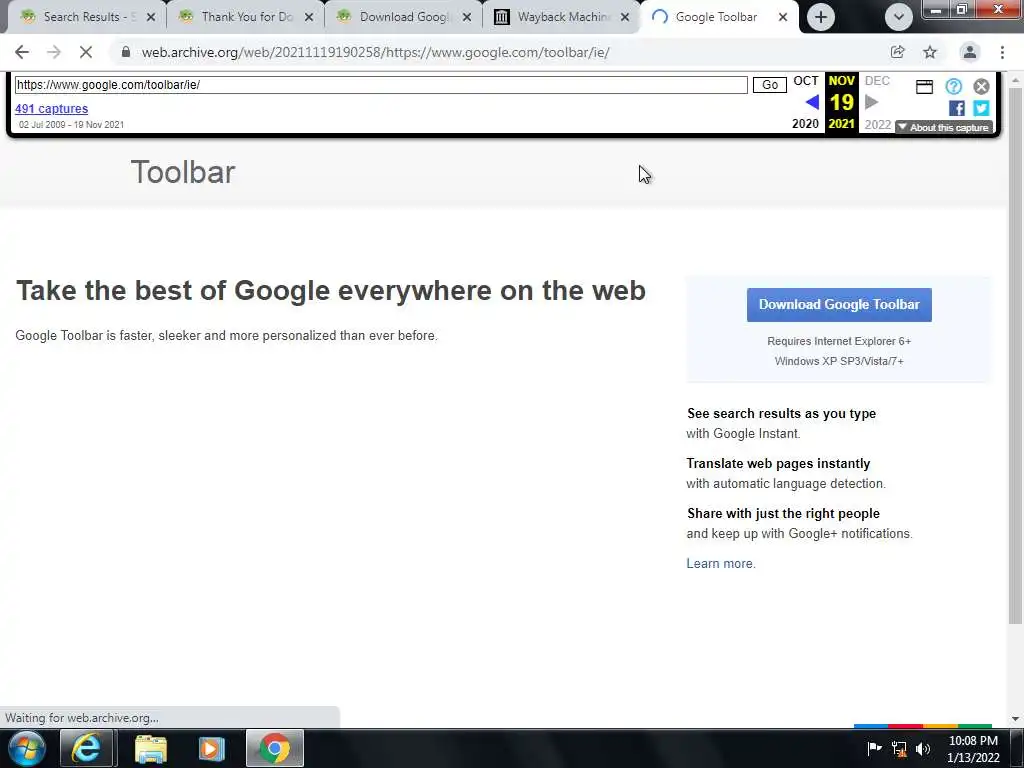Click the lock icon in address bar
Image resolution: width=1024 pixels, height=768 pixels.
click(x=125, y=52)
